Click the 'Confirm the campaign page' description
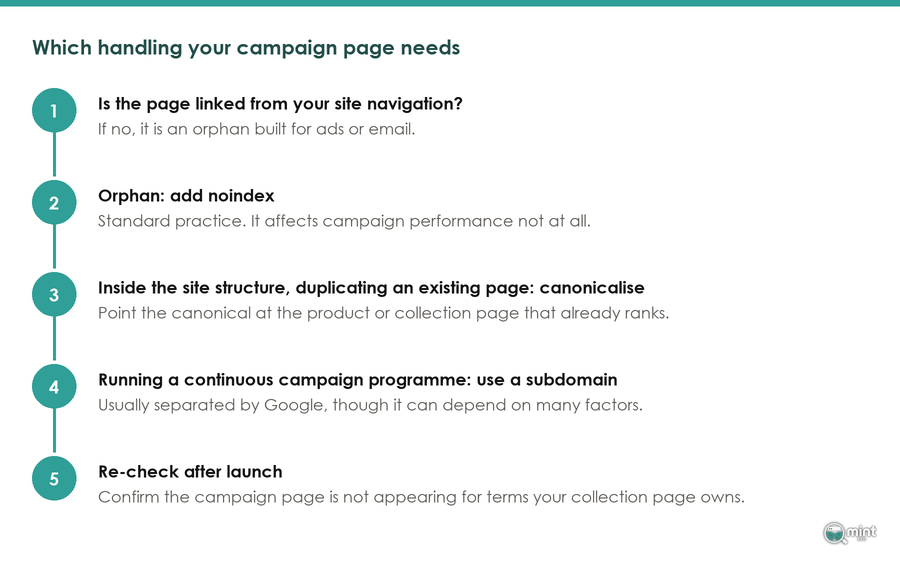The width and height of the screenshot is (900, 568). (x=421, y=497)
